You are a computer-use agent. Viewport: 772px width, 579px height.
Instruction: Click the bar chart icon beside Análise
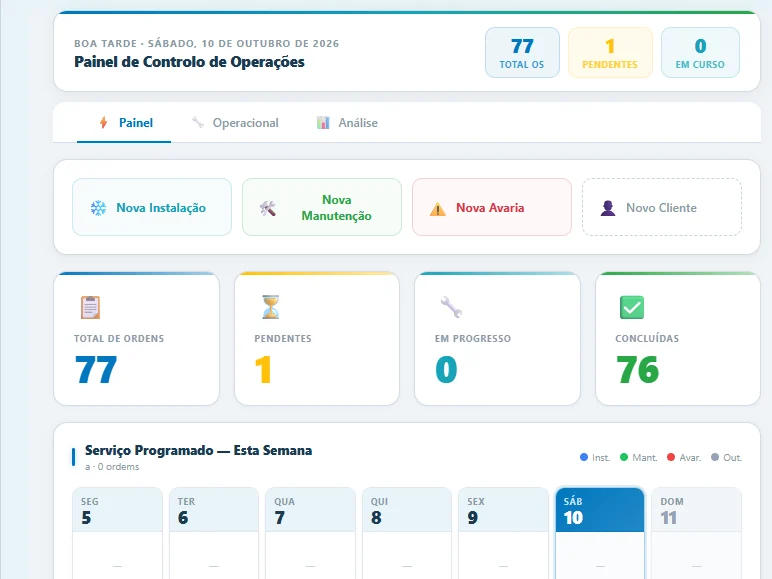click(323, 123)
